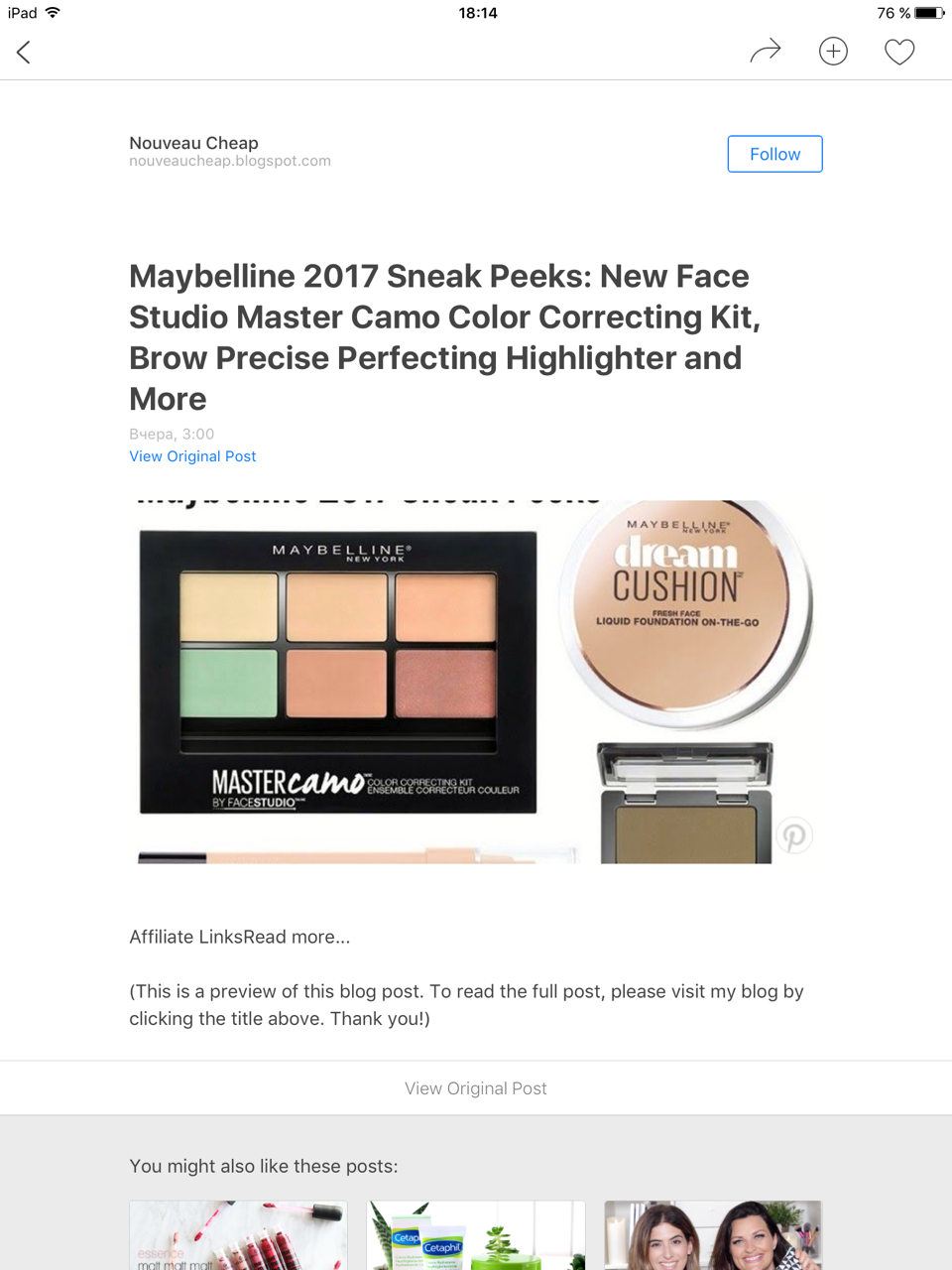Open the lipsticks suggested post thumbnail
This screenshot has height=1270, width=952.
pyautogui.click(x=238, y=1235)
